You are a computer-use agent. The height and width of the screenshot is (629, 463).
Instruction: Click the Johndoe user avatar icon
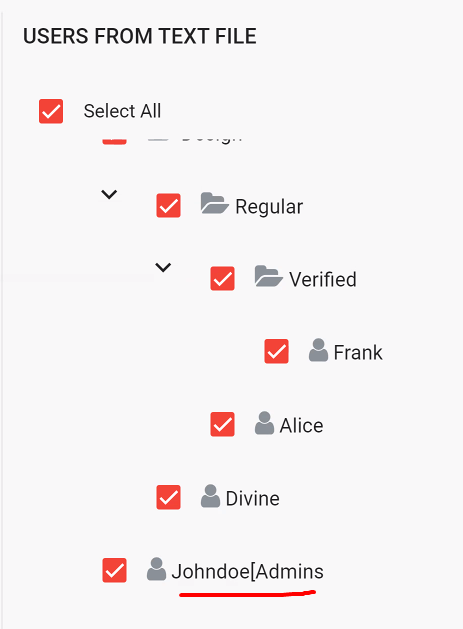click(156, 569)
